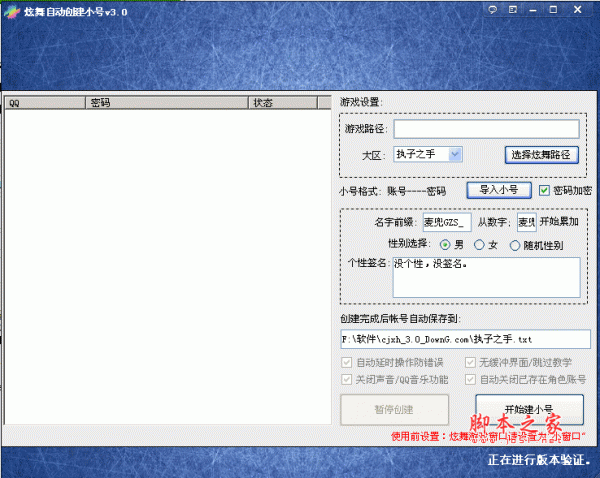Click the 开始建小号 button

tap(530, 410)
